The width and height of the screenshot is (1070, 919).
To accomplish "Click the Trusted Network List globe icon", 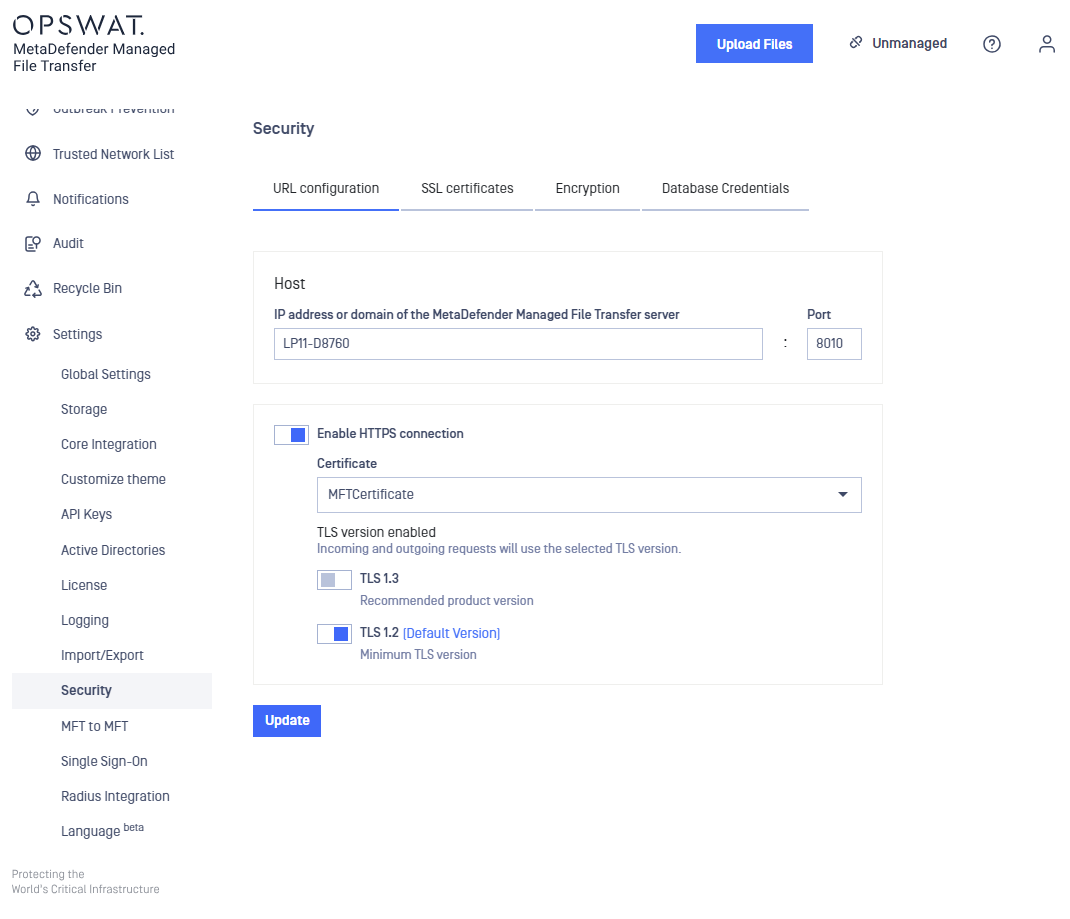I will click(33, 154).
